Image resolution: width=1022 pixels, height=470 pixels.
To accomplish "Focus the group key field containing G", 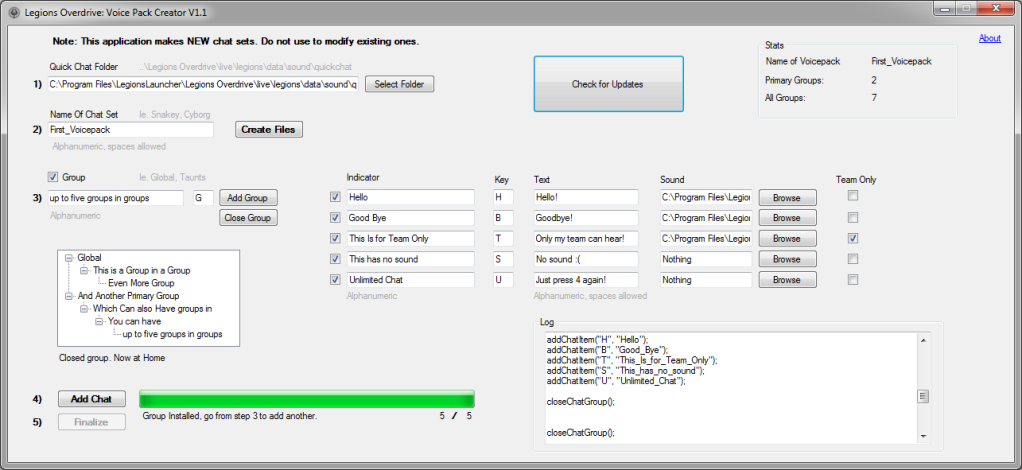I will [x=203, y=198].
